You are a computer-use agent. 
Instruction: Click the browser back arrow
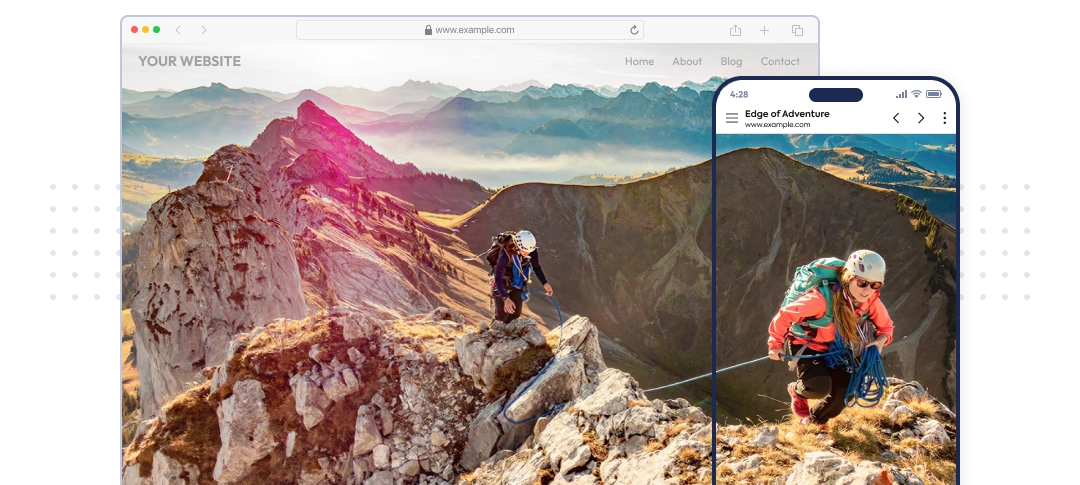click(x=178, y=30)
